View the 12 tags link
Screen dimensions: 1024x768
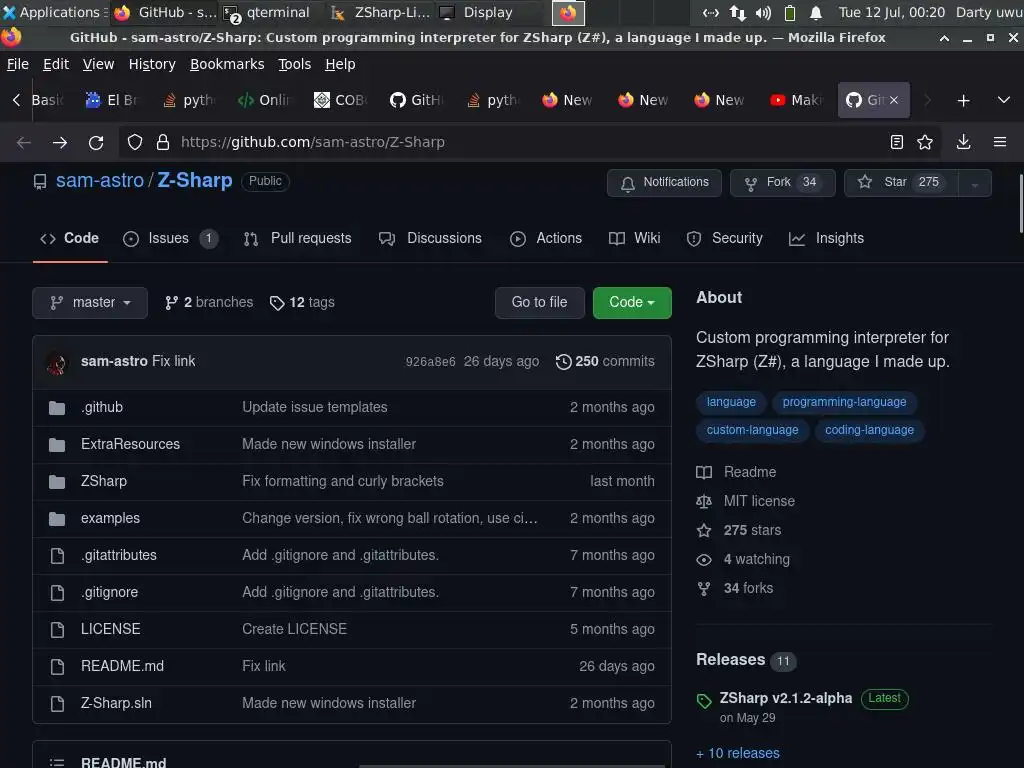click(x=302, y=302)
